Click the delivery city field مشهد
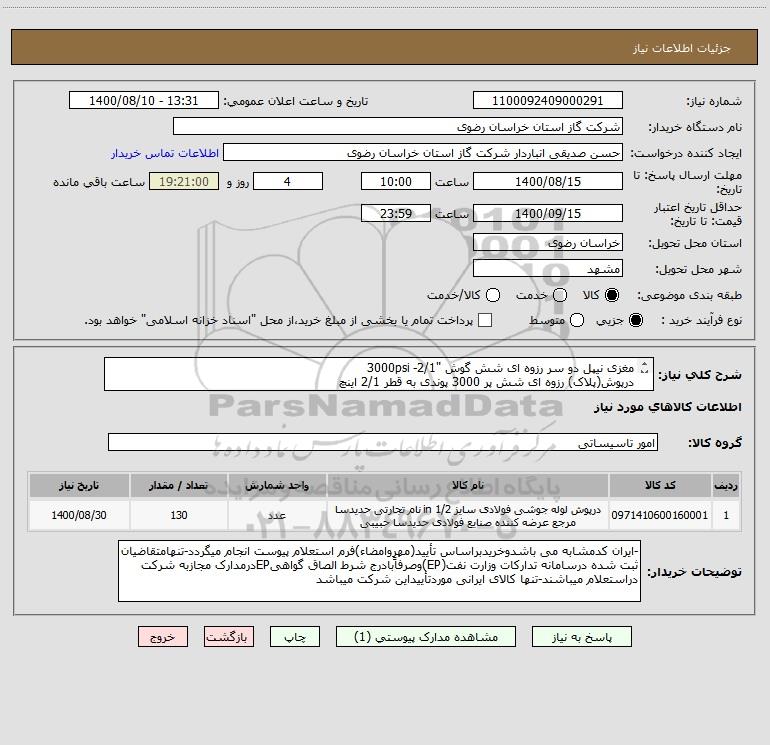The width and height of the screenshot is (770, 745). (548, 269)
